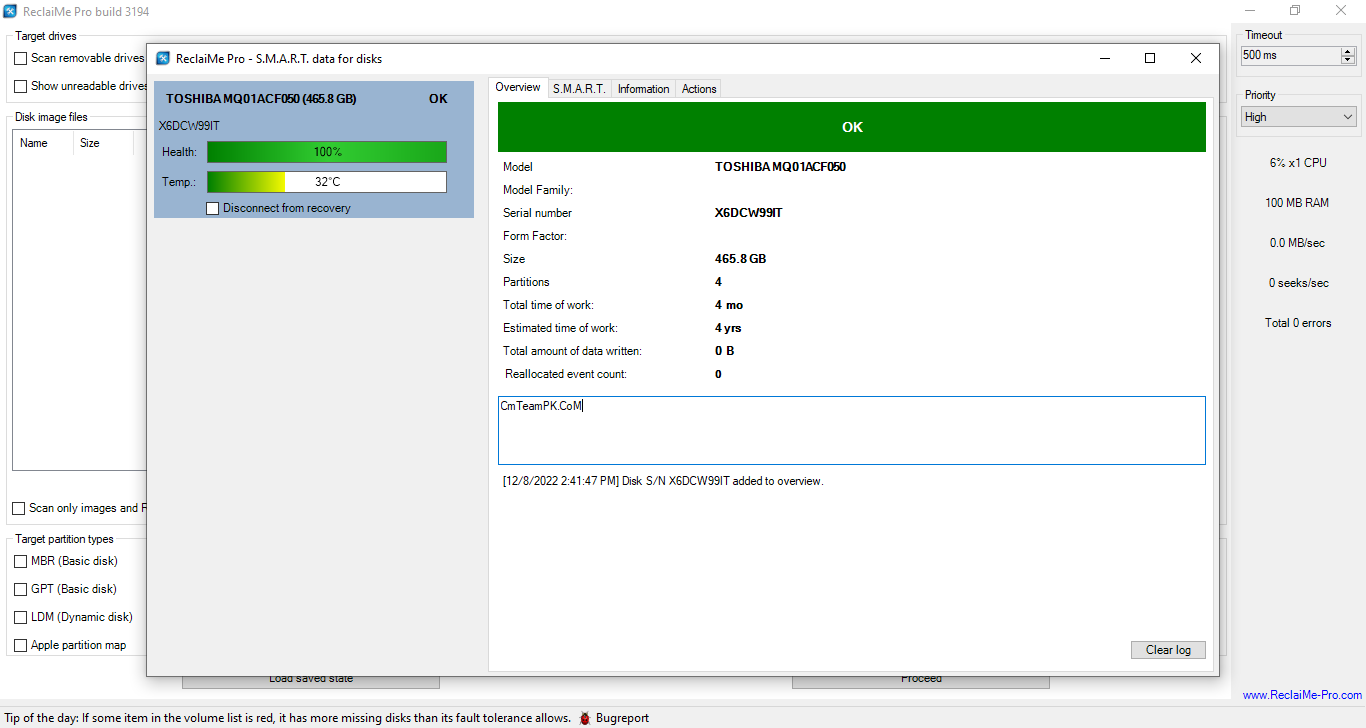The height and width of the screenshot is (728, 1366).
Task: Toggle the Scan only images checkbox
Action: [19, 508]
